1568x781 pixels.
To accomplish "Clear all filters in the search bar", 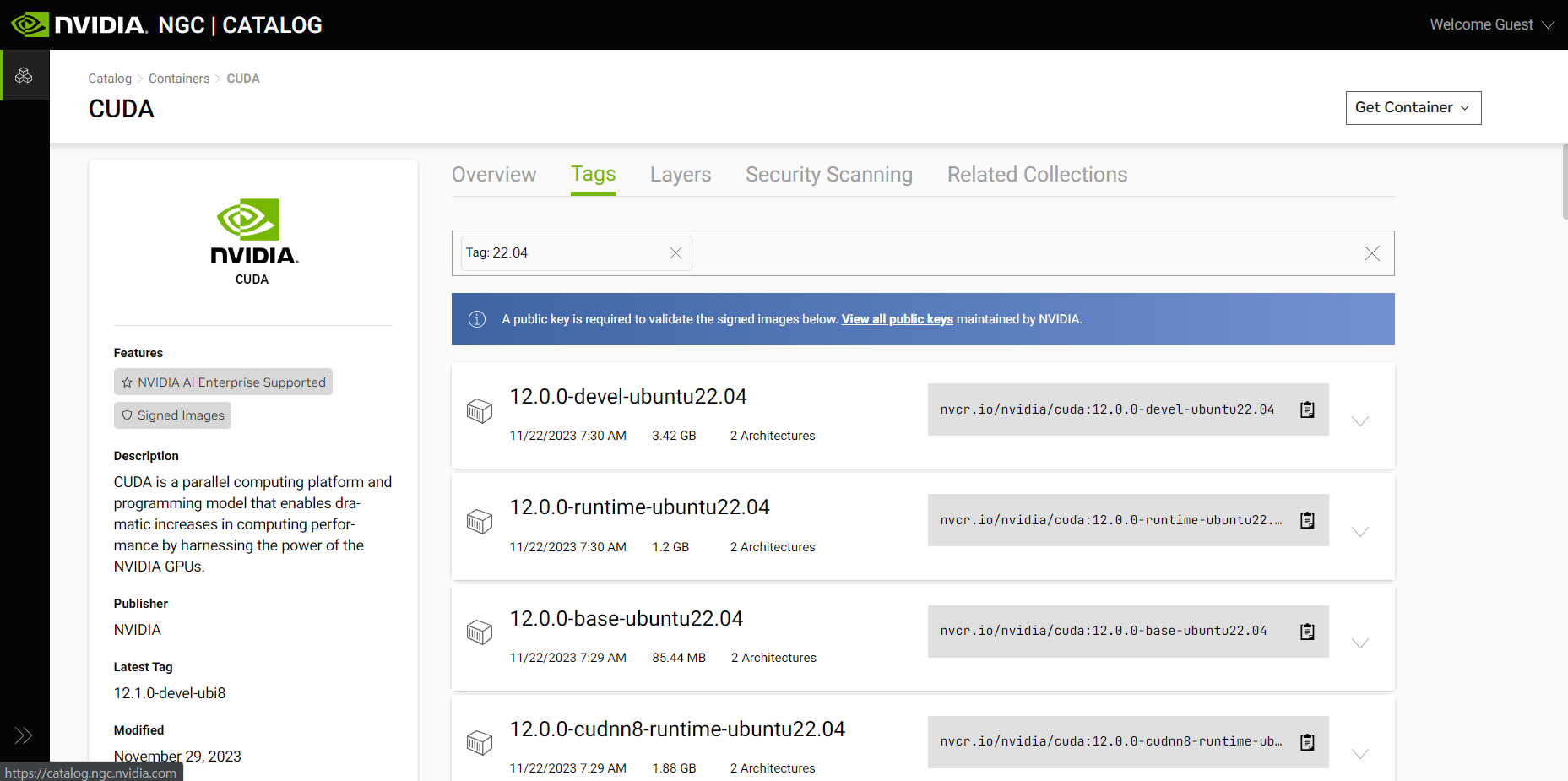I will (x=1372, y=253).
